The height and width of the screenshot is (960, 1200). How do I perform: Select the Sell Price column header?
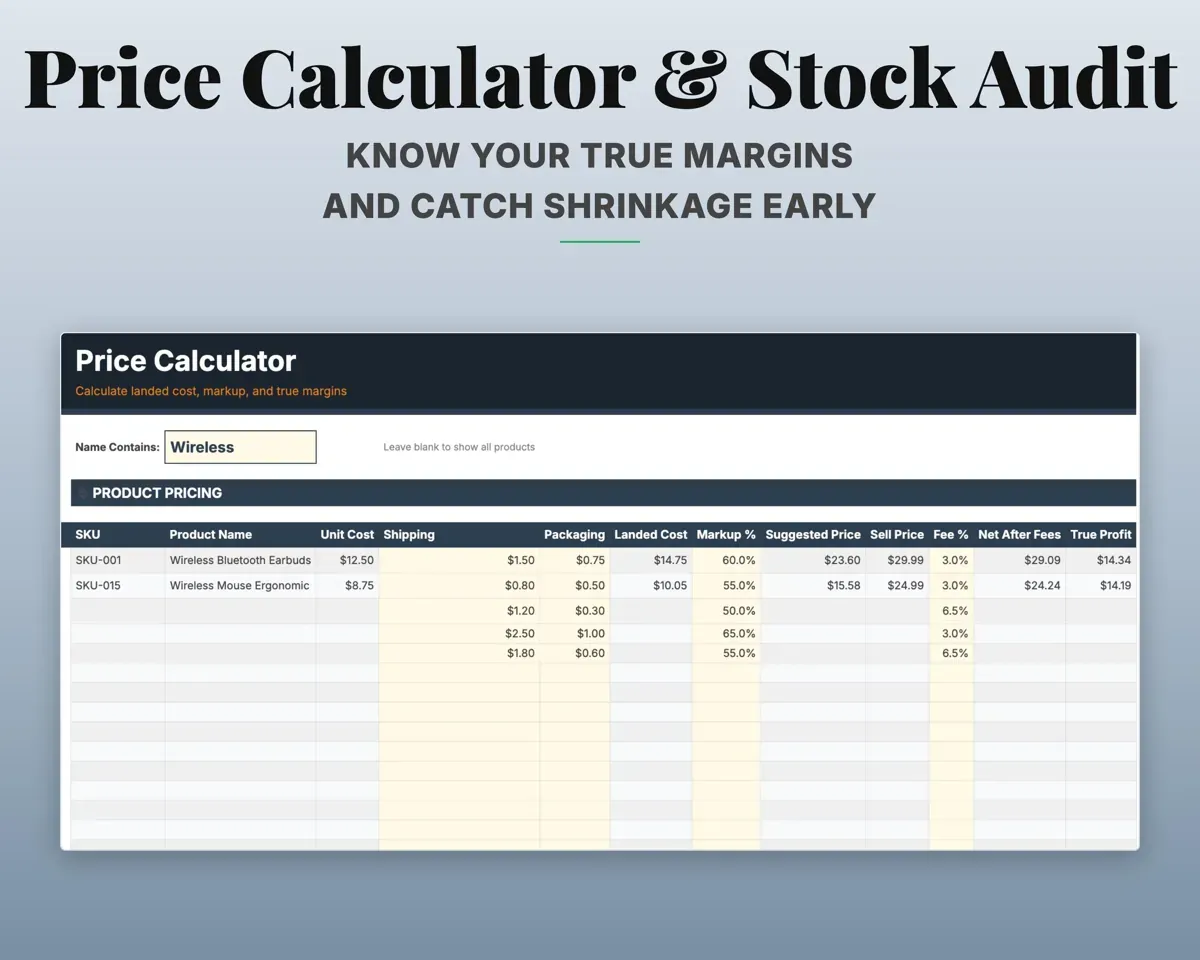(897, 534)
